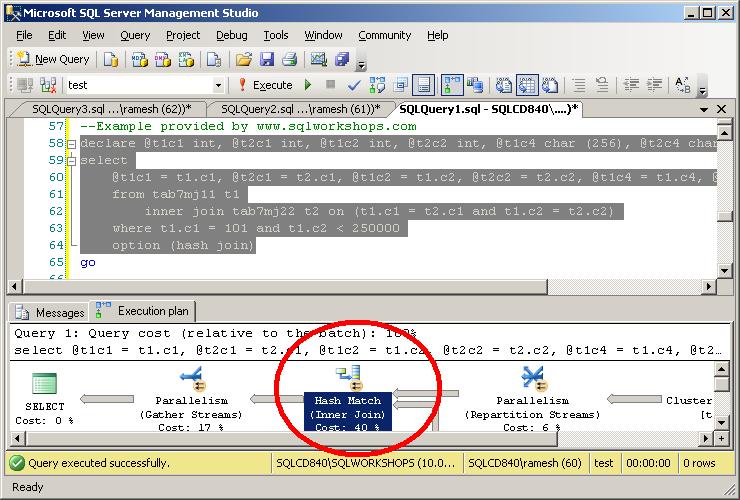
Task: Display the Estimated Execution Plan
Action: pos(377,85)
